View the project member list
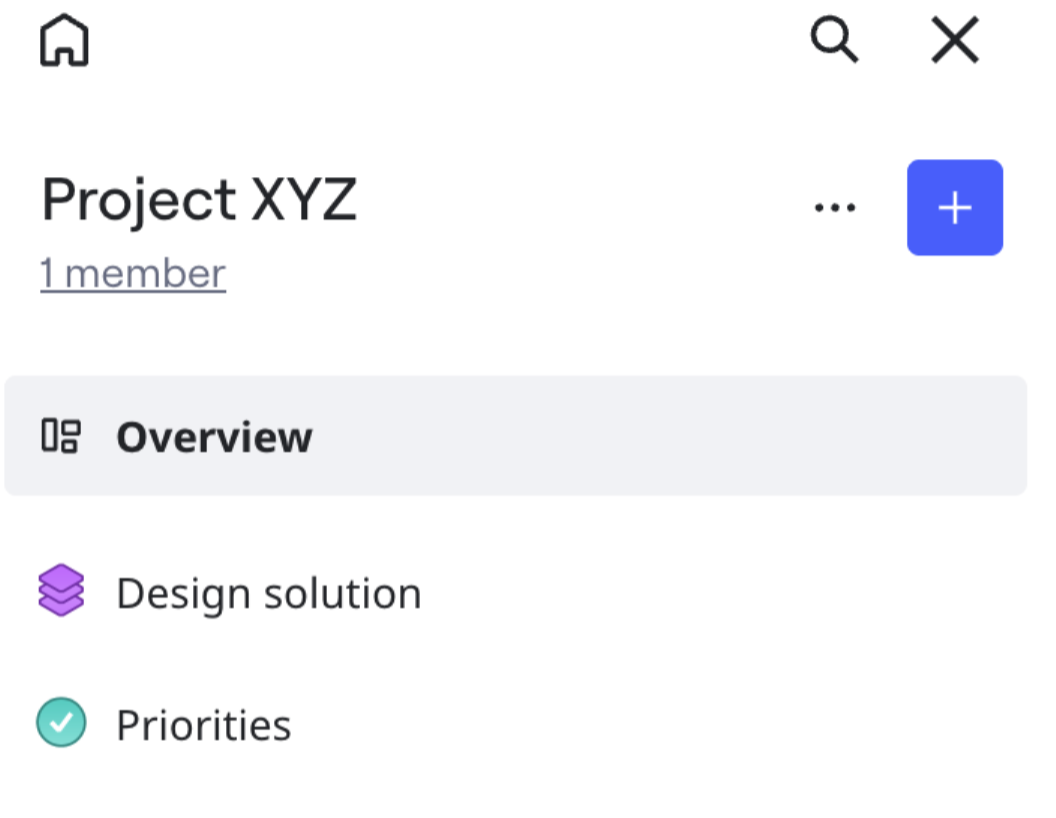 [x=133, y=274]
